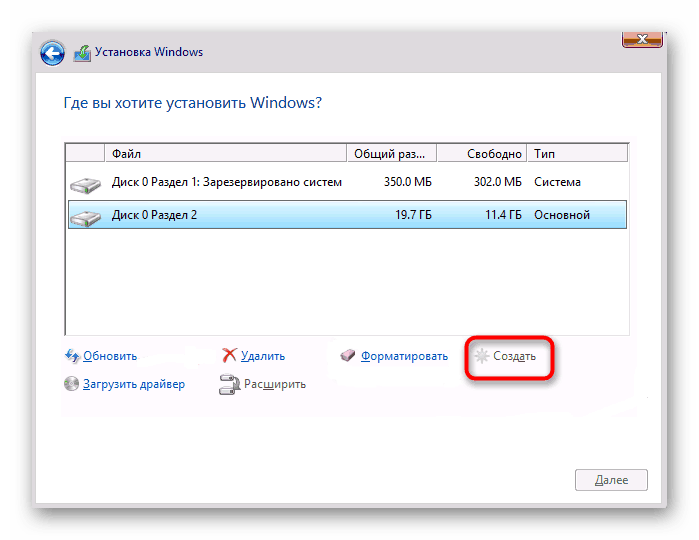
Task: Click the 11.4 ГБ free space cell
Action: pyautogui.click(x=503, y=215)
